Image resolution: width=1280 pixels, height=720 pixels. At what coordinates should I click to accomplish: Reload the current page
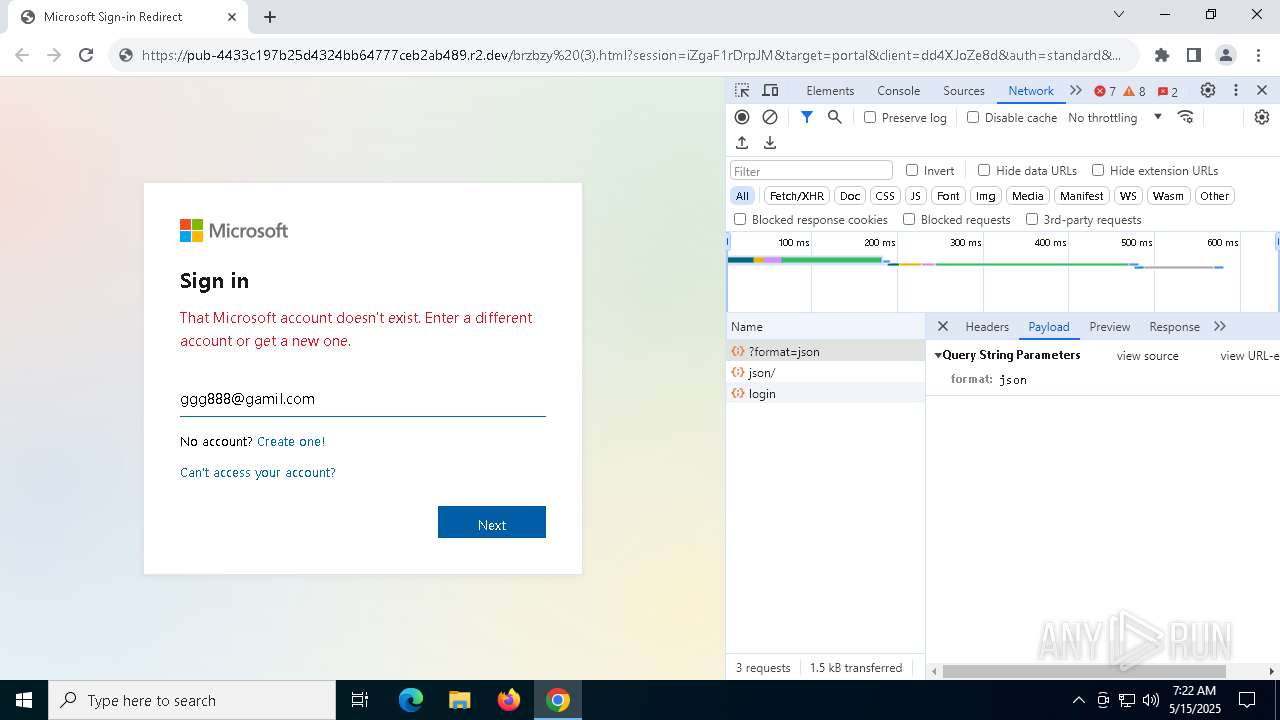click(x=86, y=55)
